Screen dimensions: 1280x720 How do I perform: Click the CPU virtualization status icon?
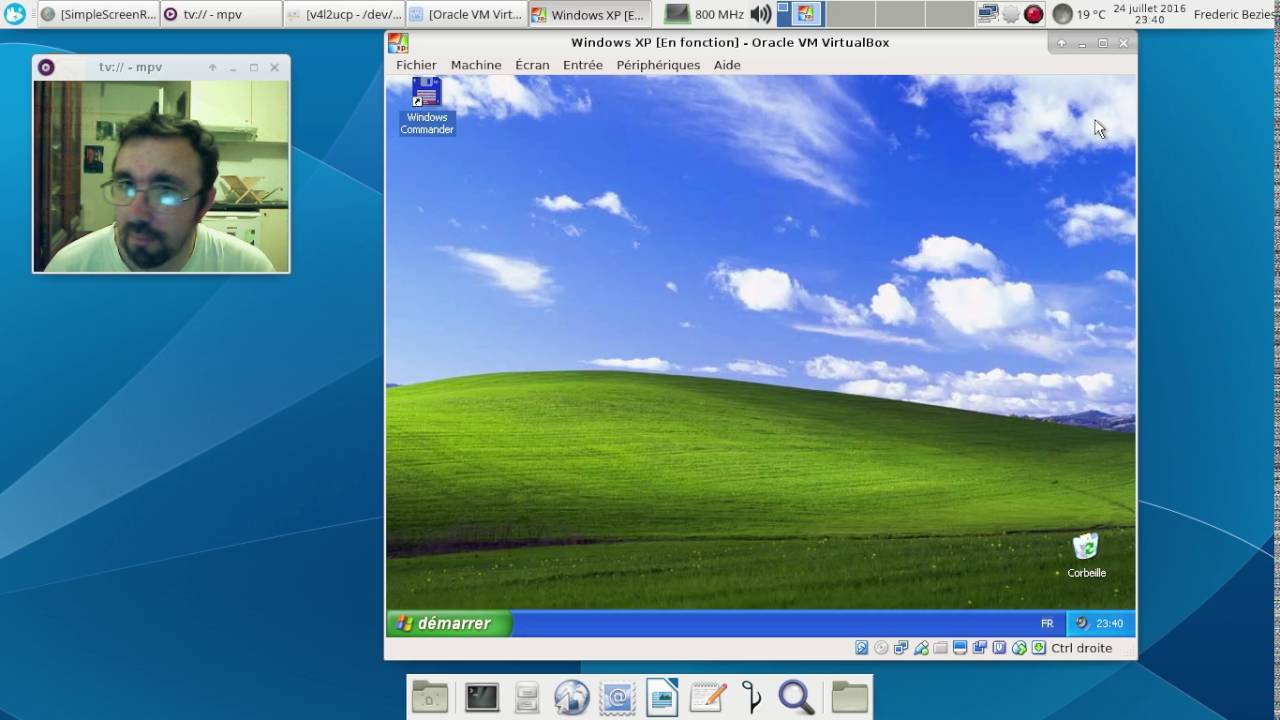pos(999,648)
